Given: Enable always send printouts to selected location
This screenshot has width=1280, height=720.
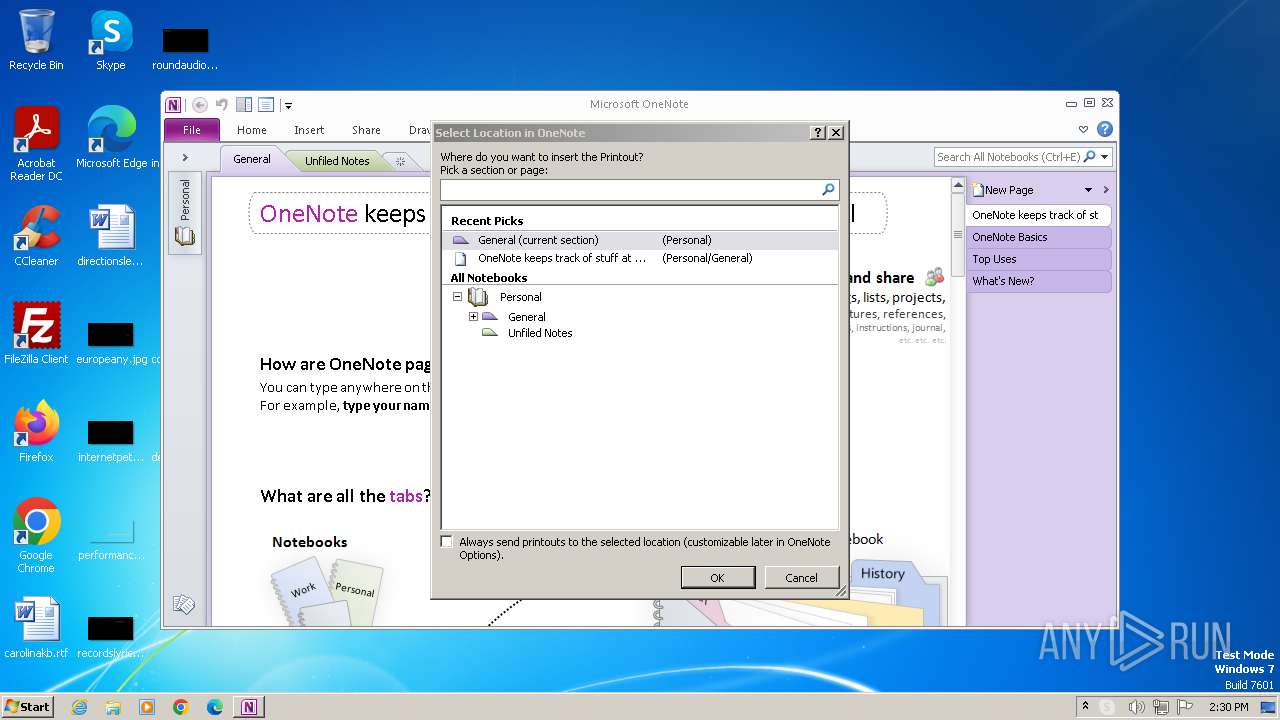Looking at the screenshot, I should 447,542.
